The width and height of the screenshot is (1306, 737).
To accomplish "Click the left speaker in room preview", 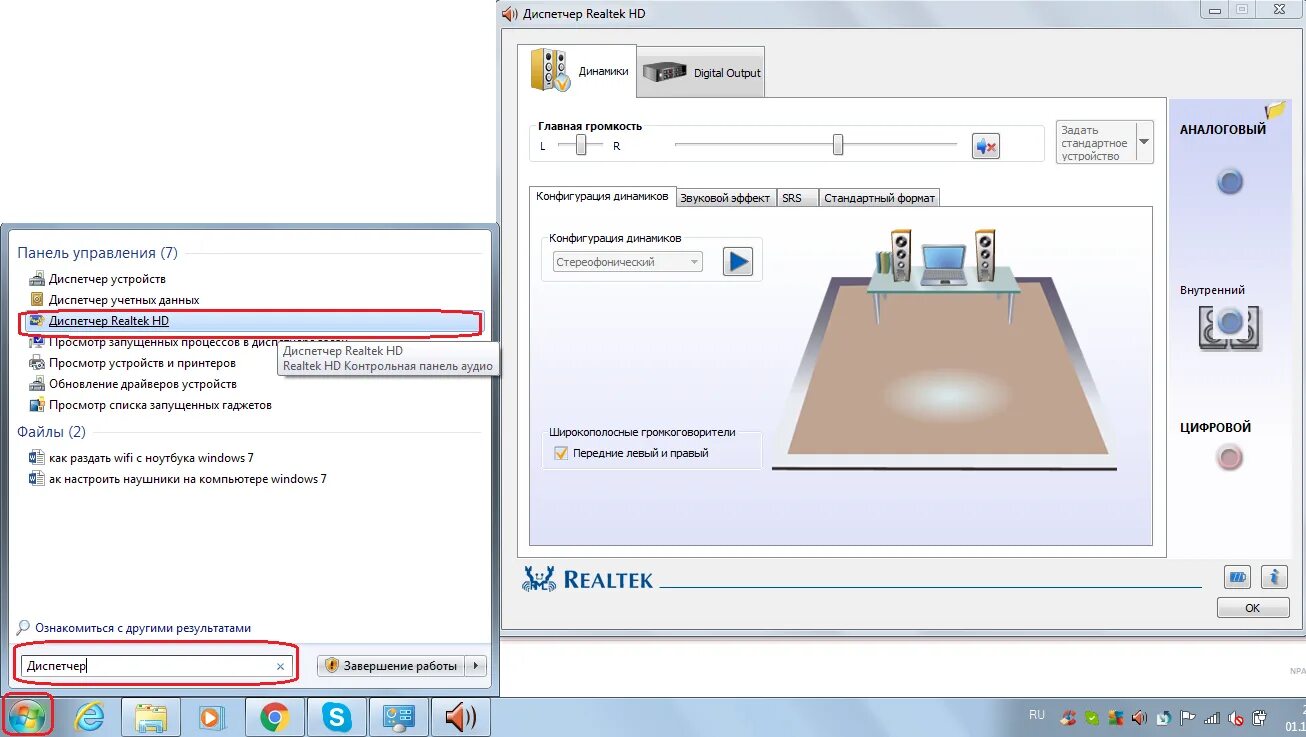I will pyautogui.click(x=901, y=256).
